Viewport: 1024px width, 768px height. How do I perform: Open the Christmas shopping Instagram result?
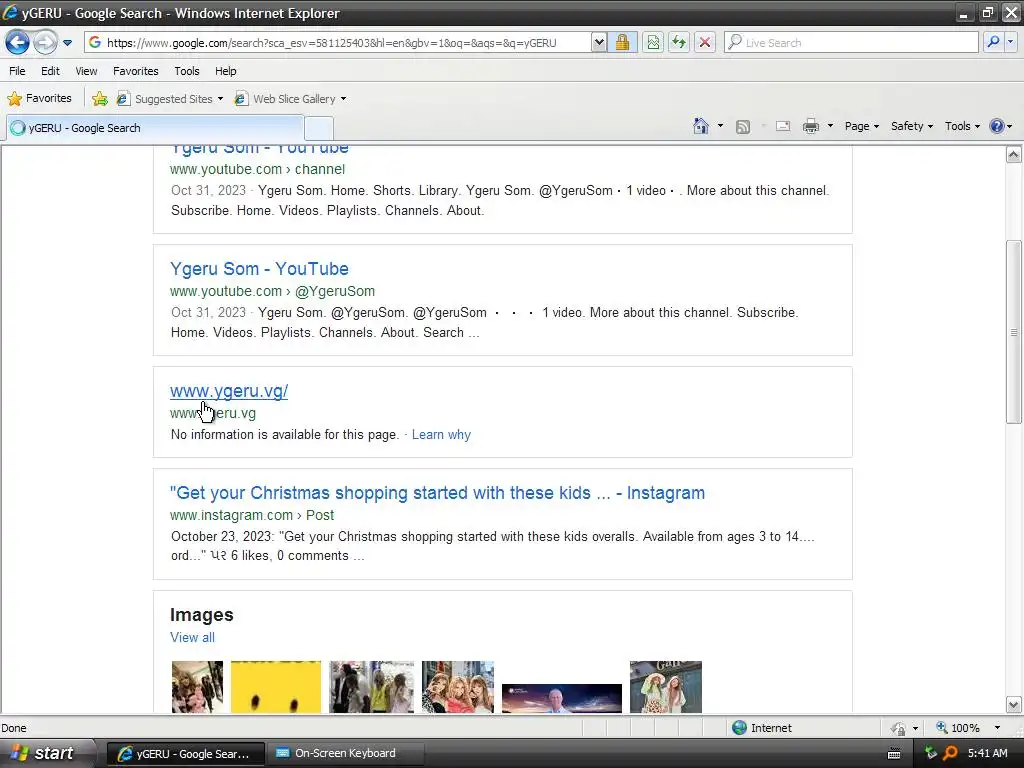437,493
